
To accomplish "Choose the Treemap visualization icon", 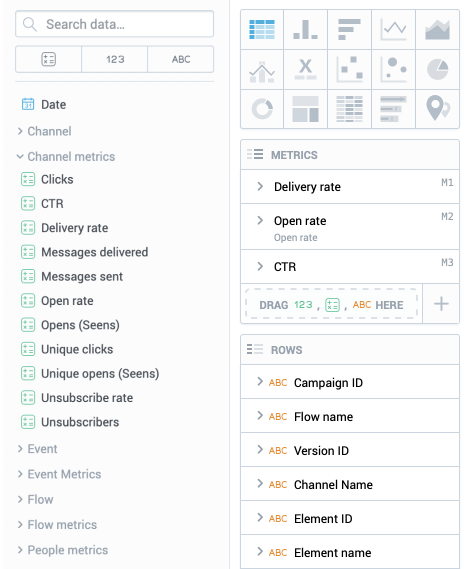I will click(306, 109).
